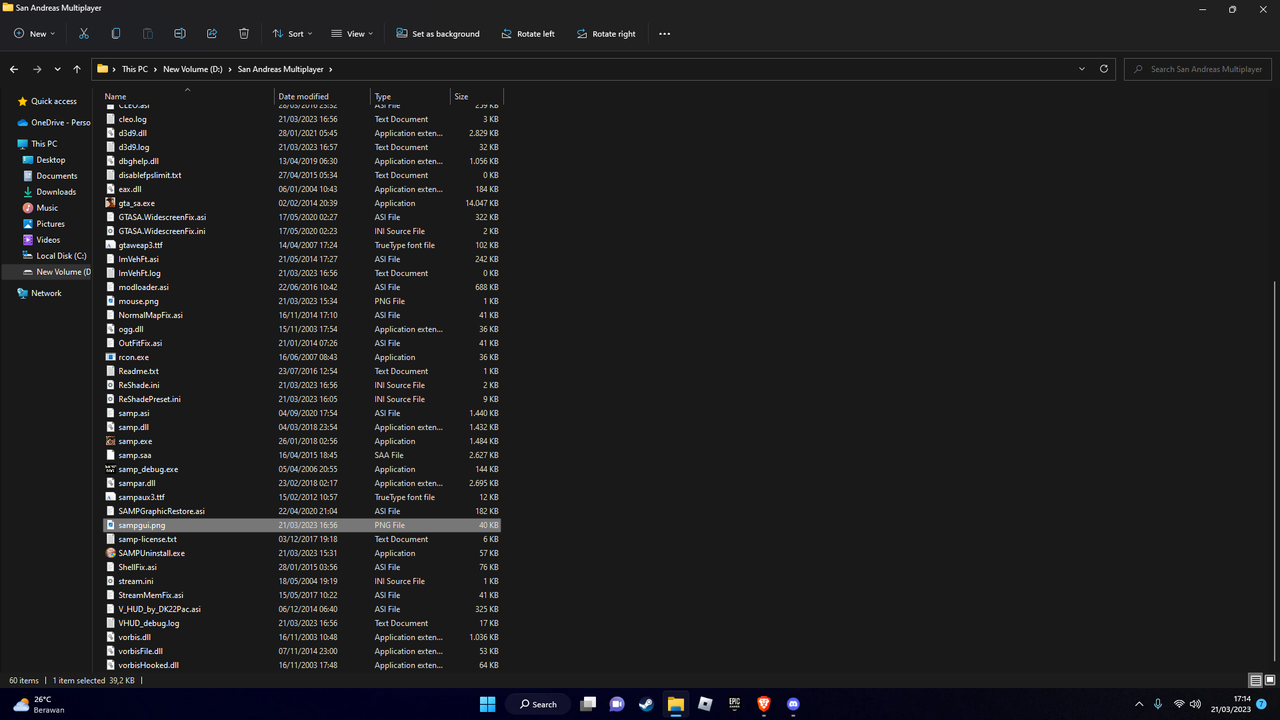
Task: Open the Sort dropdown menu
Action: [x=292, y=33]
